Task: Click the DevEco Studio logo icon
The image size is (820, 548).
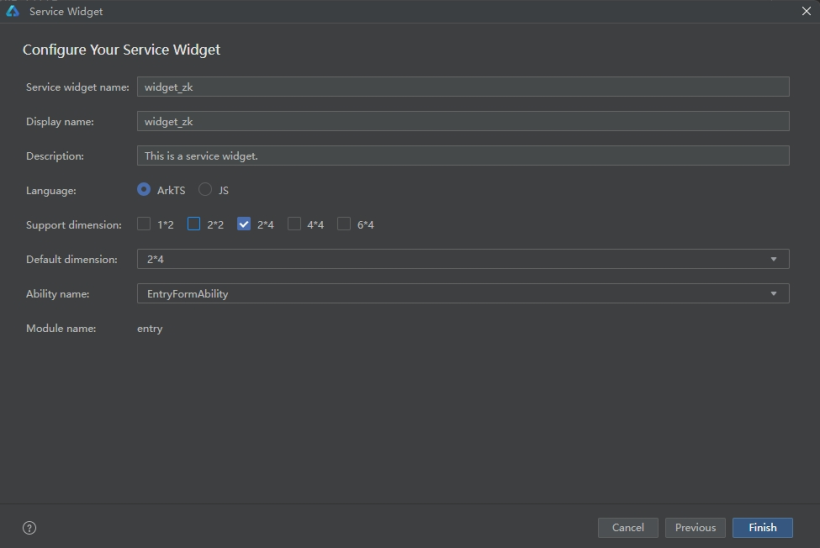Action: (13, 11)
